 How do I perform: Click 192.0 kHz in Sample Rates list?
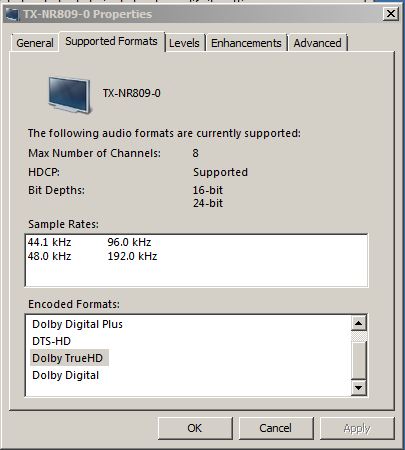point(132,256)
